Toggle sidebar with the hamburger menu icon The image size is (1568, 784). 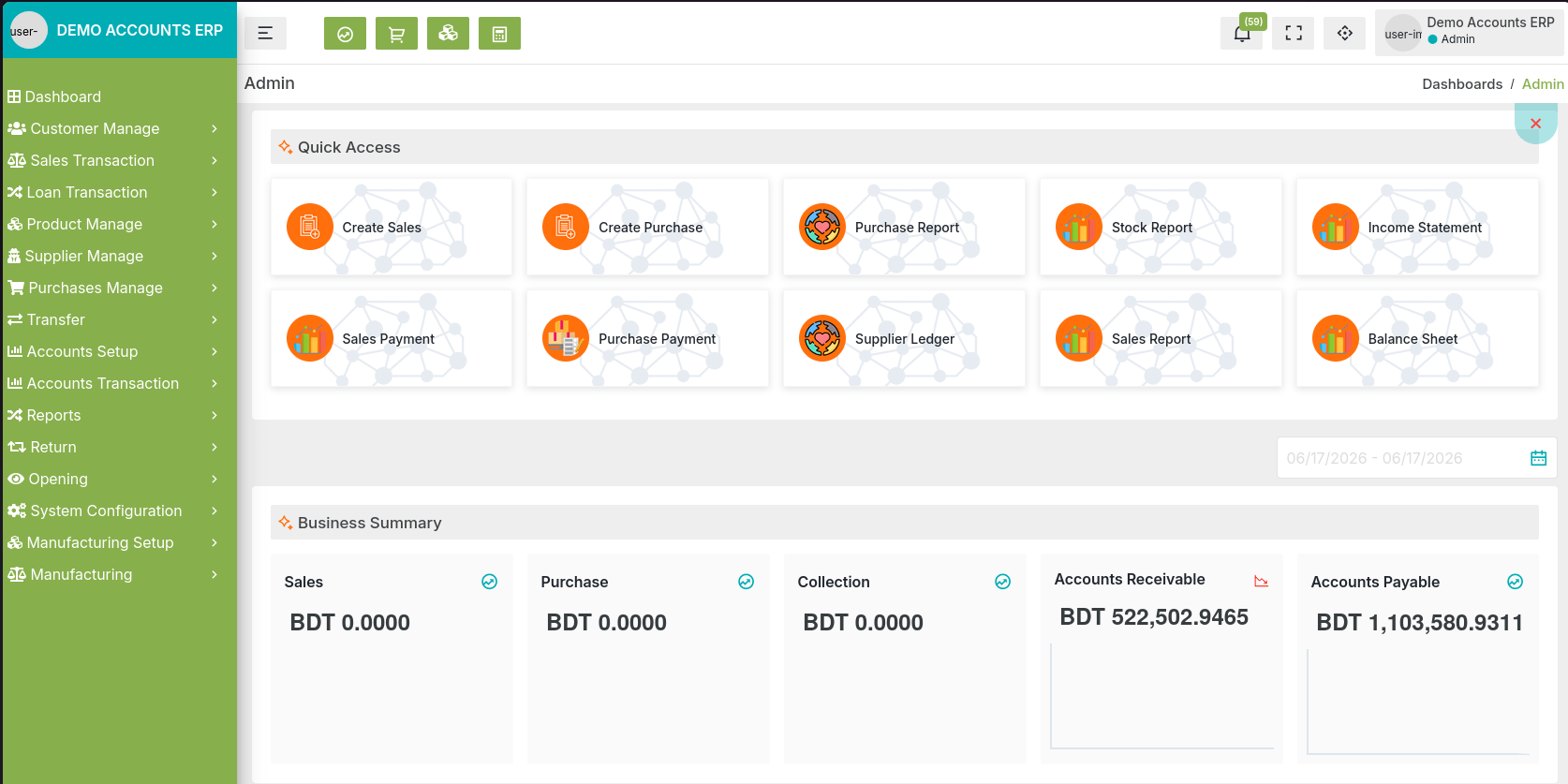tap(265, 34)
